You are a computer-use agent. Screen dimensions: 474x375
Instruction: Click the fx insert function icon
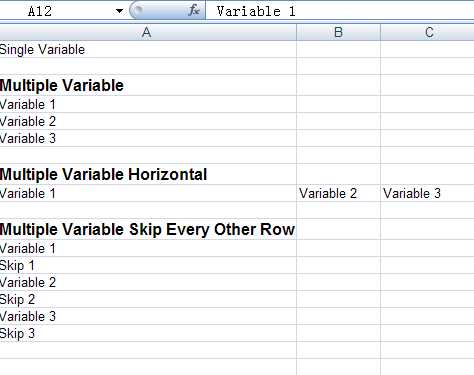click(194, 11)
